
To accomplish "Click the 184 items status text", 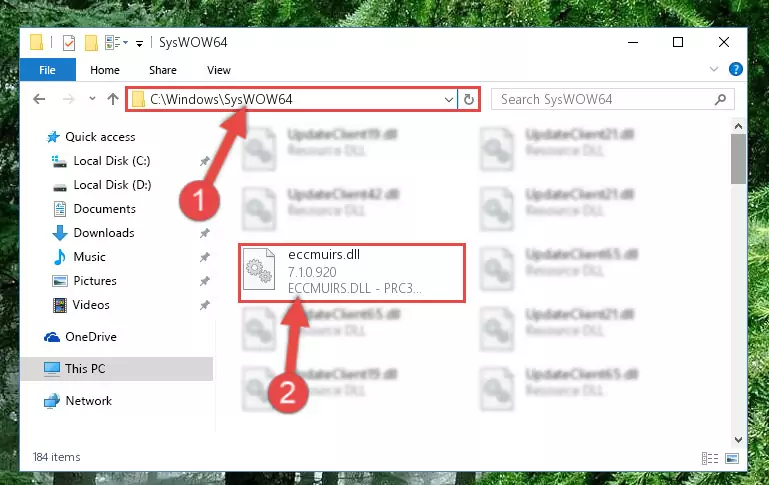I will [56, 457].
